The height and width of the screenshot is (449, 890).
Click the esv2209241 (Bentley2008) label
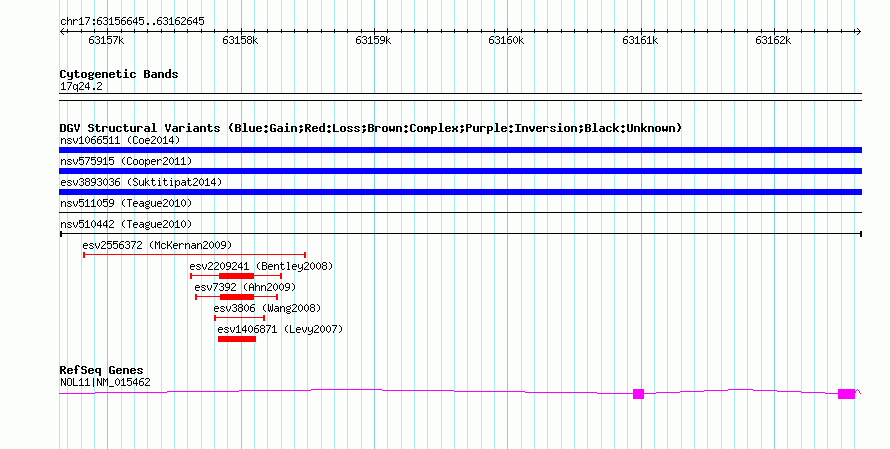(261, 266)
